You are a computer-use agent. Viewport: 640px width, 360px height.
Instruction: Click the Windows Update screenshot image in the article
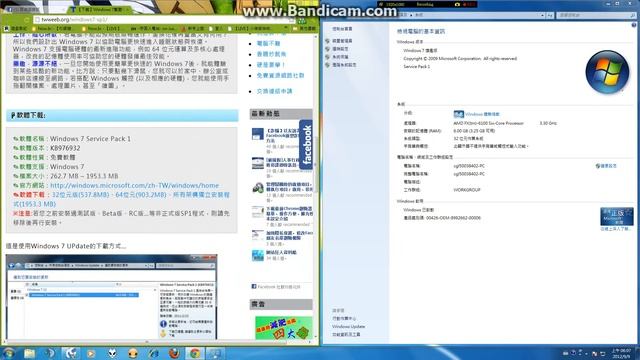111,297
